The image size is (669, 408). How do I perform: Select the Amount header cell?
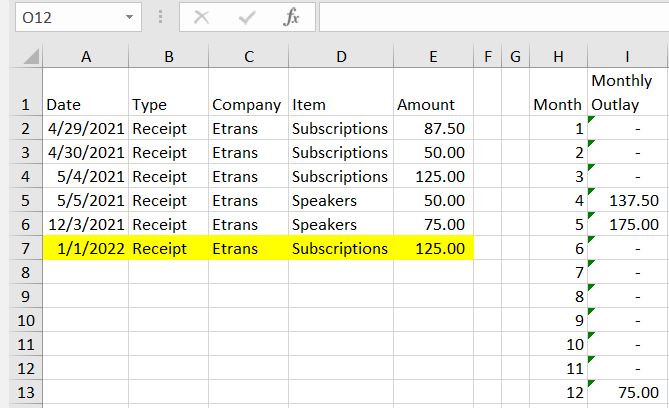(432, 104)
